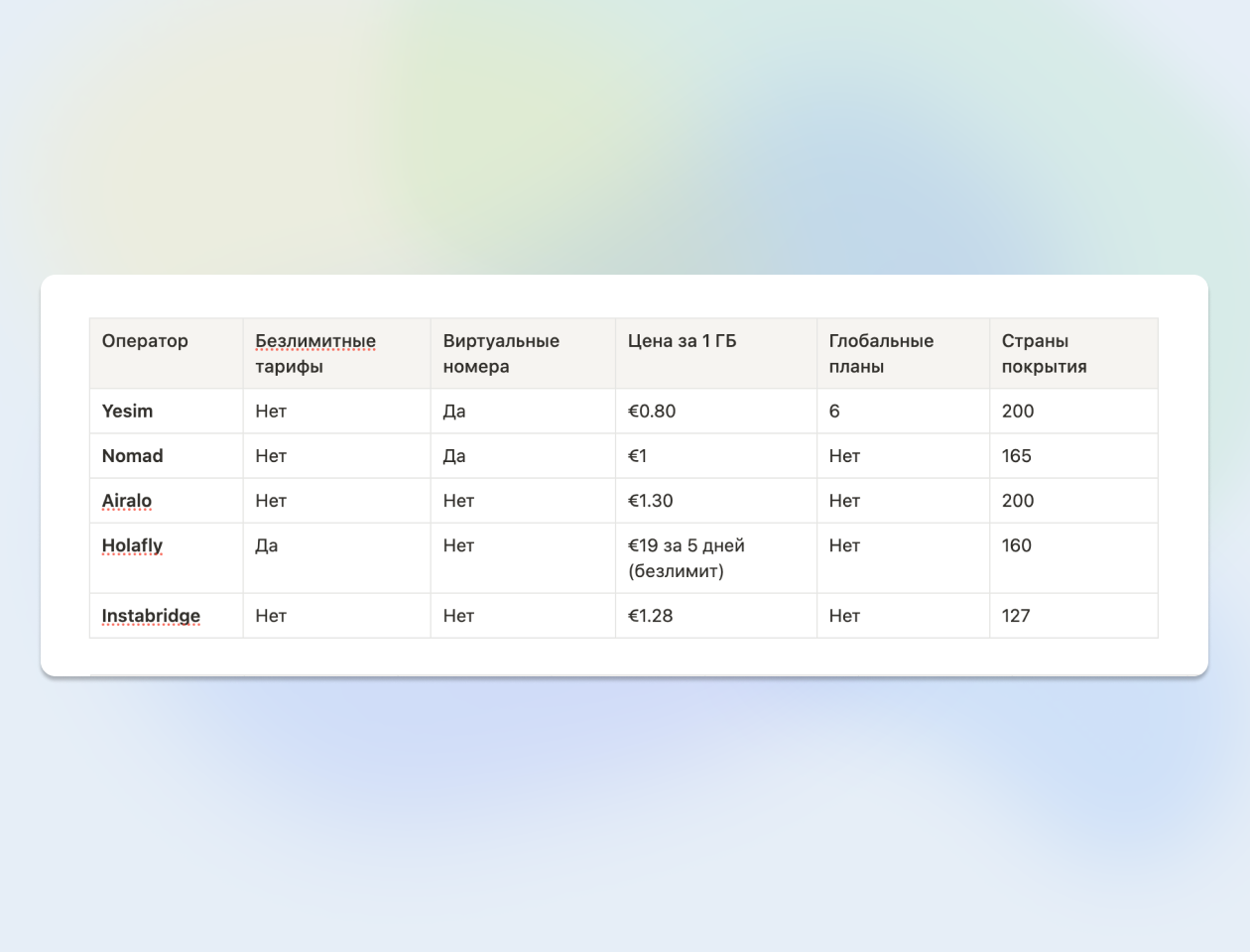
Task: Select Instabridge global plans Нет cell
Action: pos(904,616)
